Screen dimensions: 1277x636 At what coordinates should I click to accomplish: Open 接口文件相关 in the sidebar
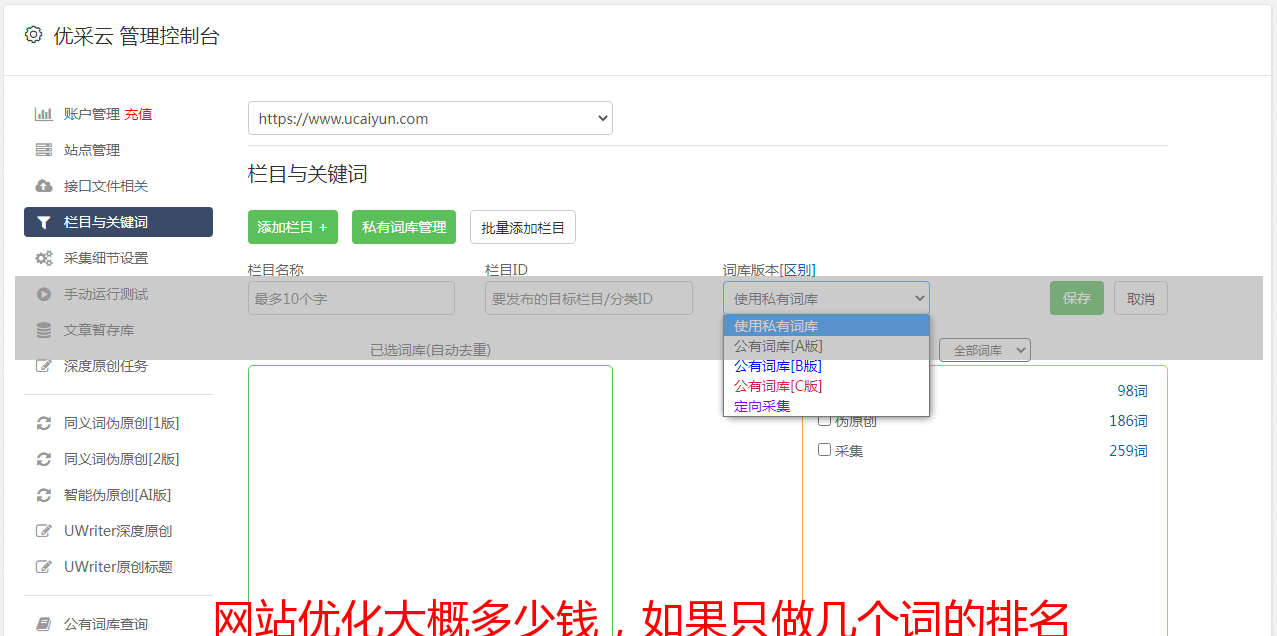[x=106, y=186]
